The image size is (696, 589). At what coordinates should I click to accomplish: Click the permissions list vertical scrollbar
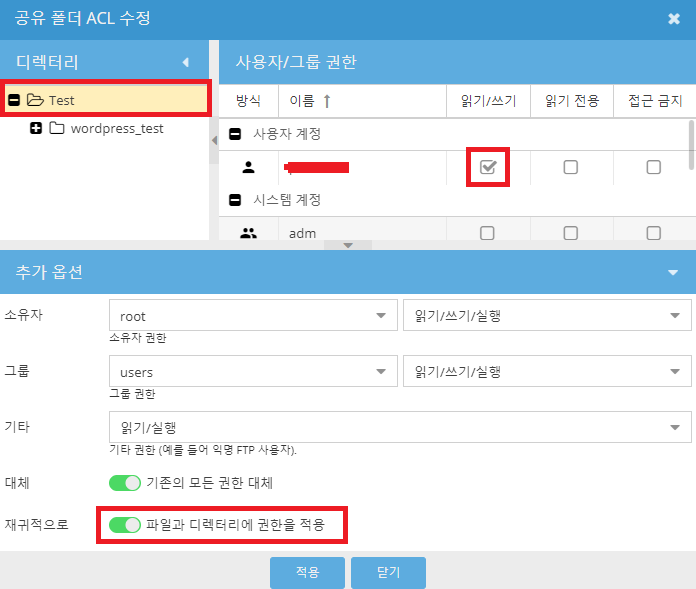[x=692, y=145]
